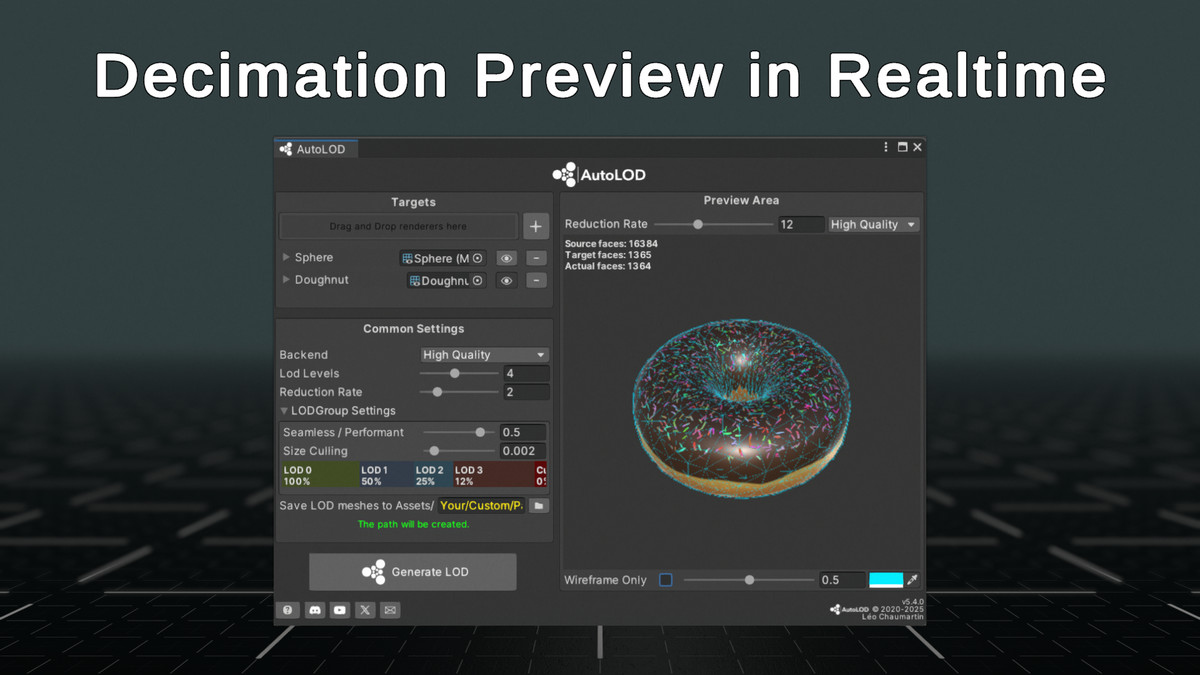Image resolution: width=1200 pixels, height=675 pixels.
Task: Select the AutoLOD window tab
Action: (x=315, y=149)
